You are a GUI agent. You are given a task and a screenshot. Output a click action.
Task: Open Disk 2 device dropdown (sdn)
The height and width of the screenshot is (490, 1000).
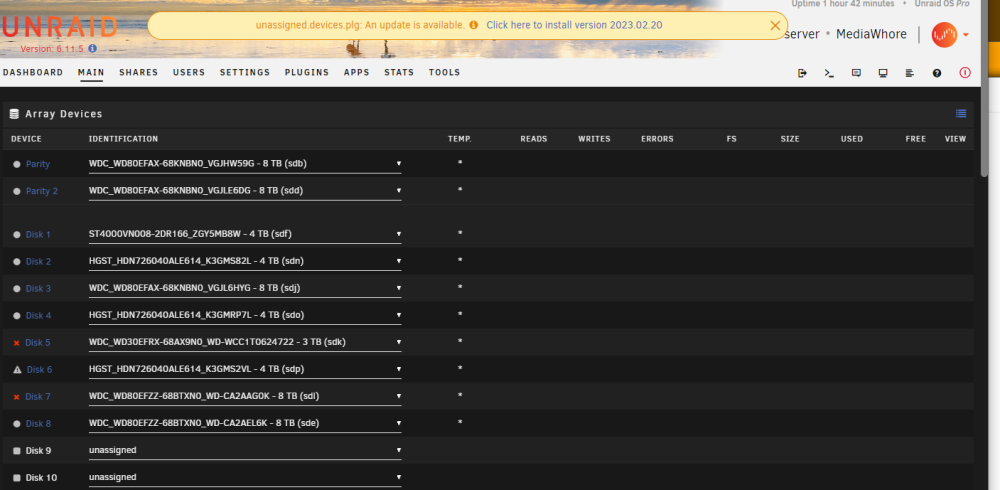pyautogui.click(x=245, y=261)
